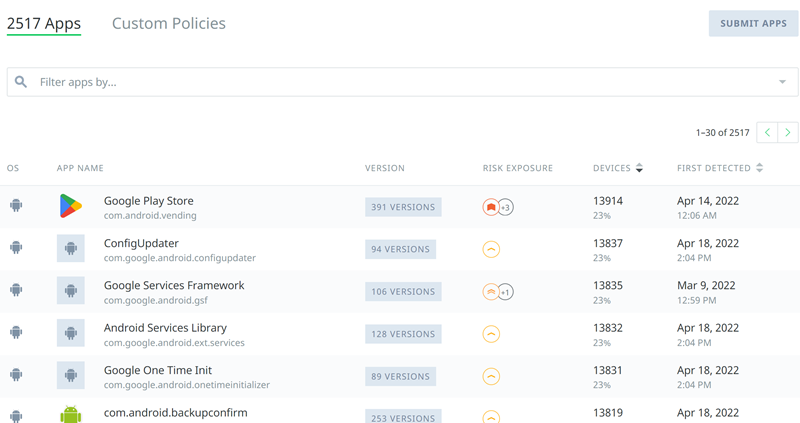Click the Google Play Store app icon
800x423 pixels.
pyautogui.click(x=70, y=206)
